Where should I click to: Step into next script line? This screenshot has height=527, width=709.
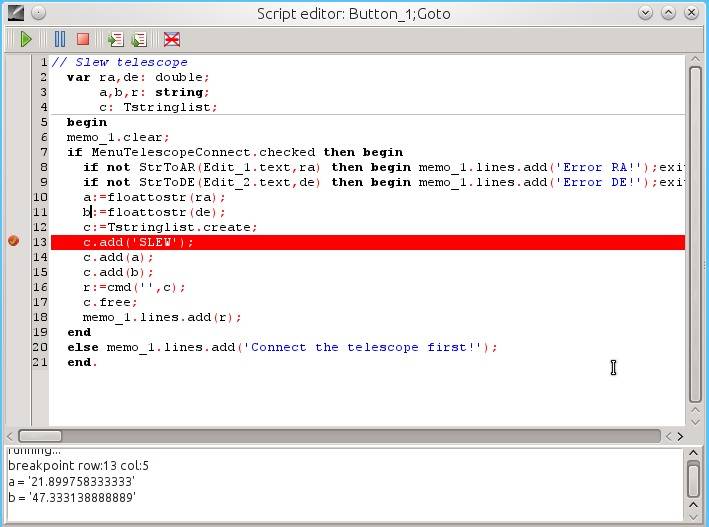click(x=116, y=39)
